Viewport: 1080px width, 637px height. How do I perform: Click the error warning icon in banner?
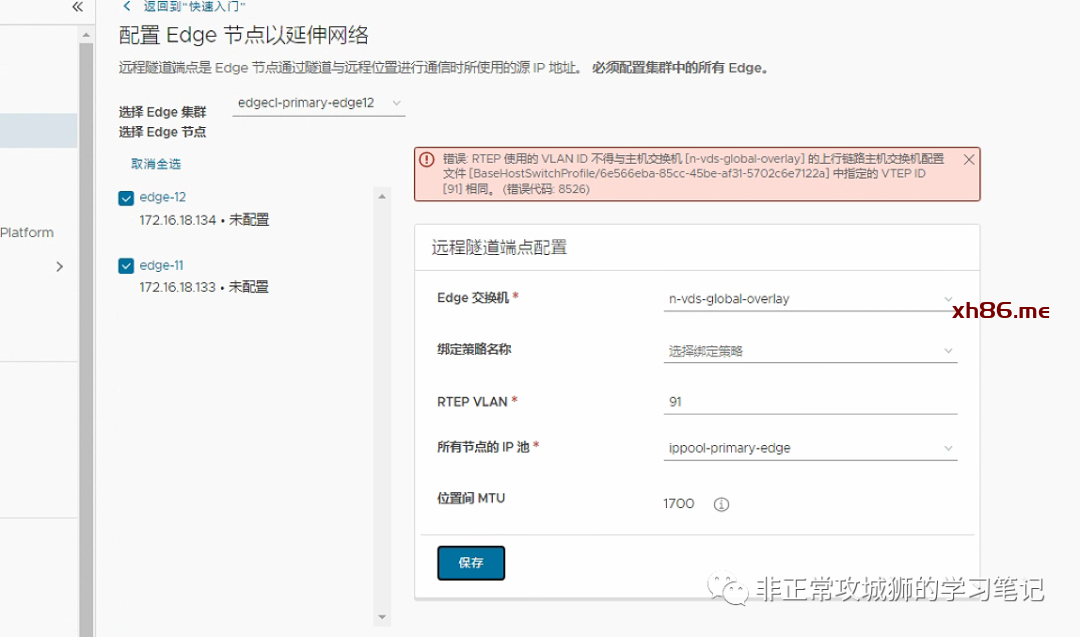(427, 159)
